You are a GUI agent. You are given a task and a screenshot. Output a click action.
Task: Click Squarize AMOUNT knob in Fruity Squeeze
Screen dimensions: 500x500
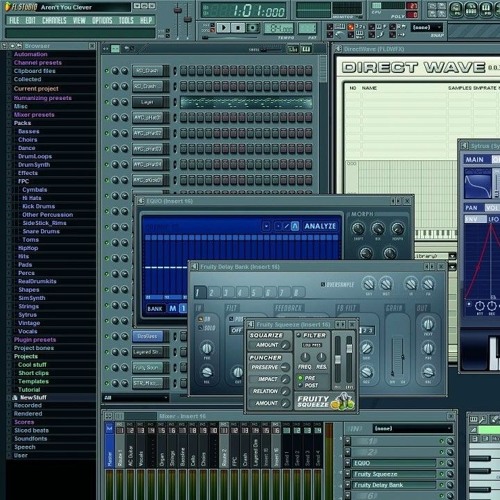[x=285, y=345]
